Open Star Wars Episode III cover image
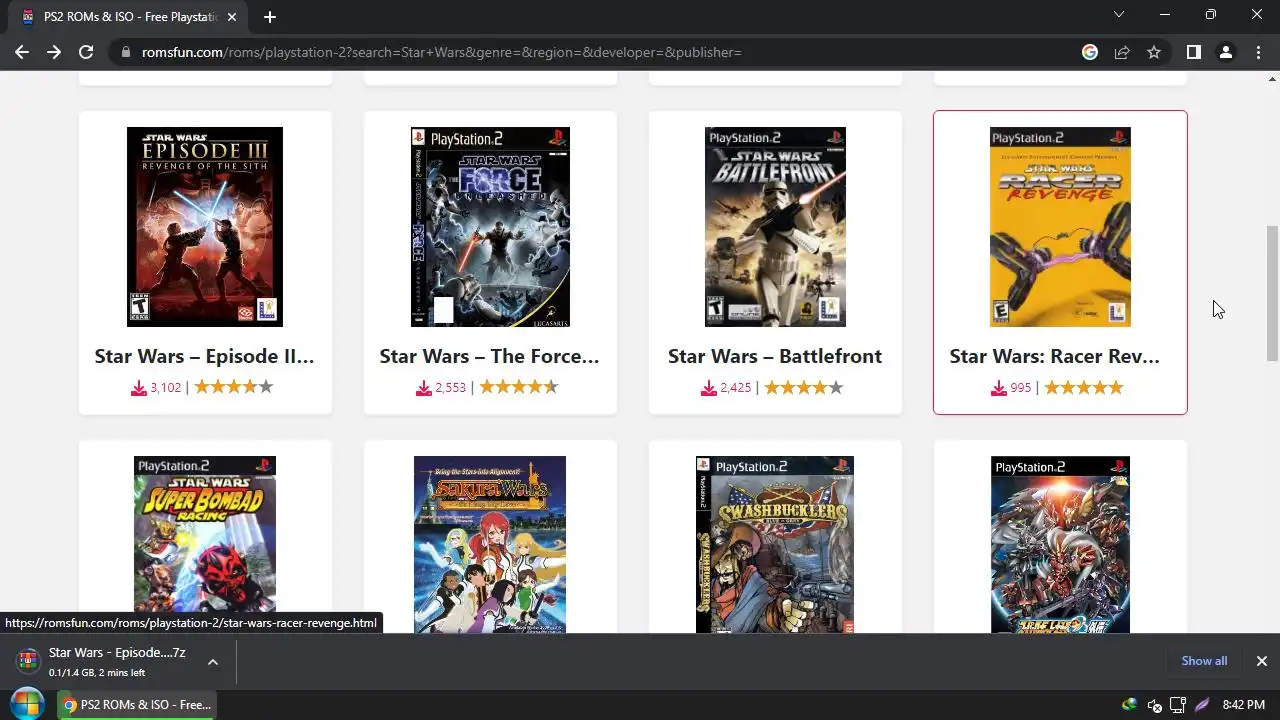Screen dimensions: 1280x720 pyautogui.click(x=205, y=227)
